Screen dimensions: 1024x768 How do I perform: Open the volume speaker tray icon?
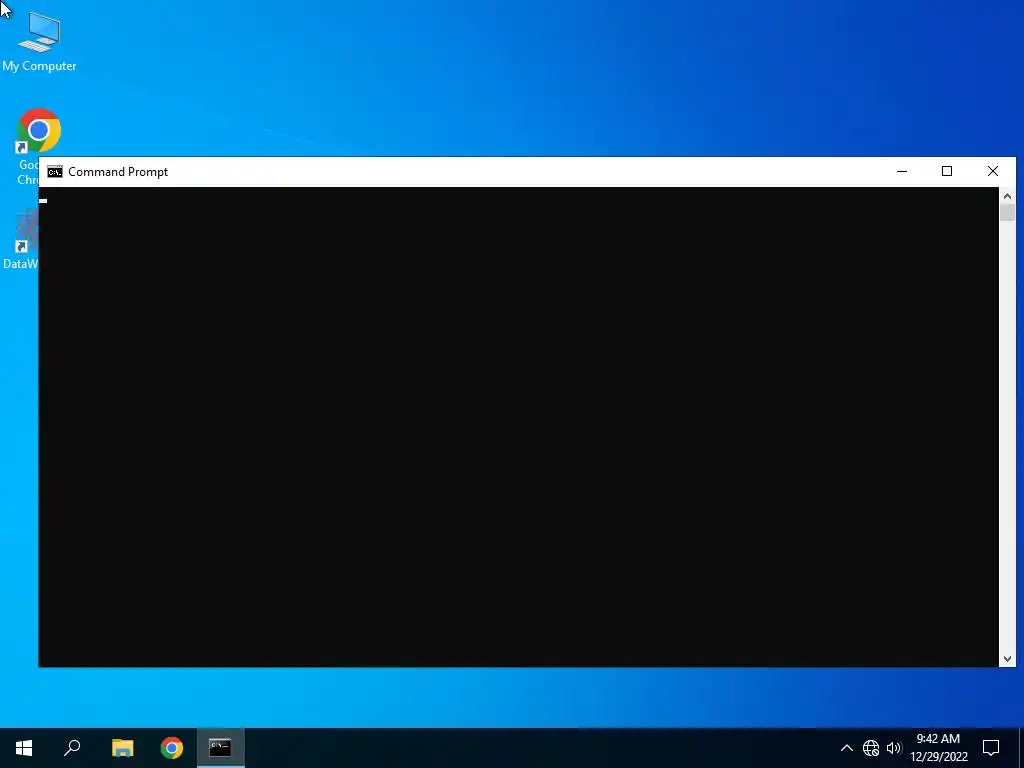[894, 748]
